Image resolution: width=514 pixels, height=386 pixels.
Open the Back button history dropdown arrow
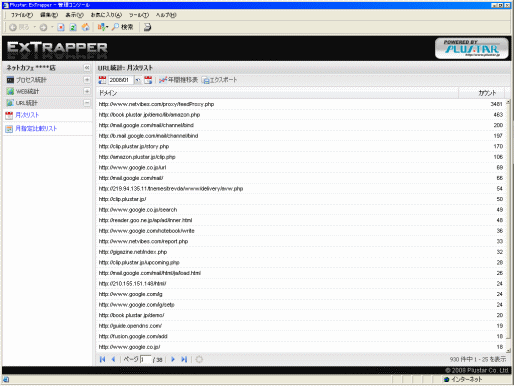click(x=34, y=27)
